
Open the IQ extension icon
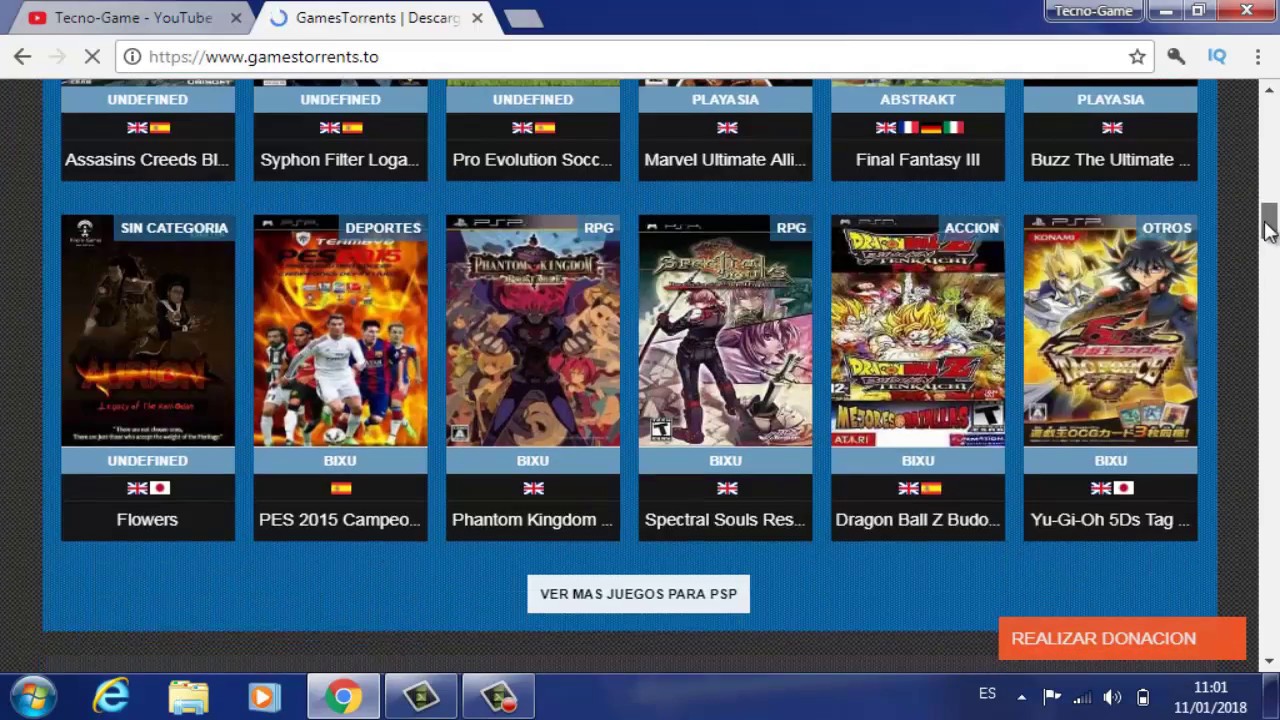(x=1217, y=57)
